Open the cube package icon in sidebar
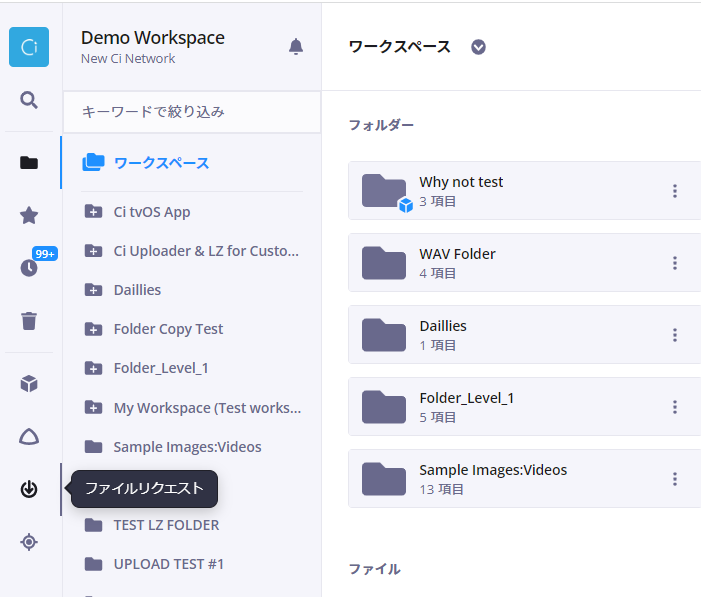 [x=29, y=384]
